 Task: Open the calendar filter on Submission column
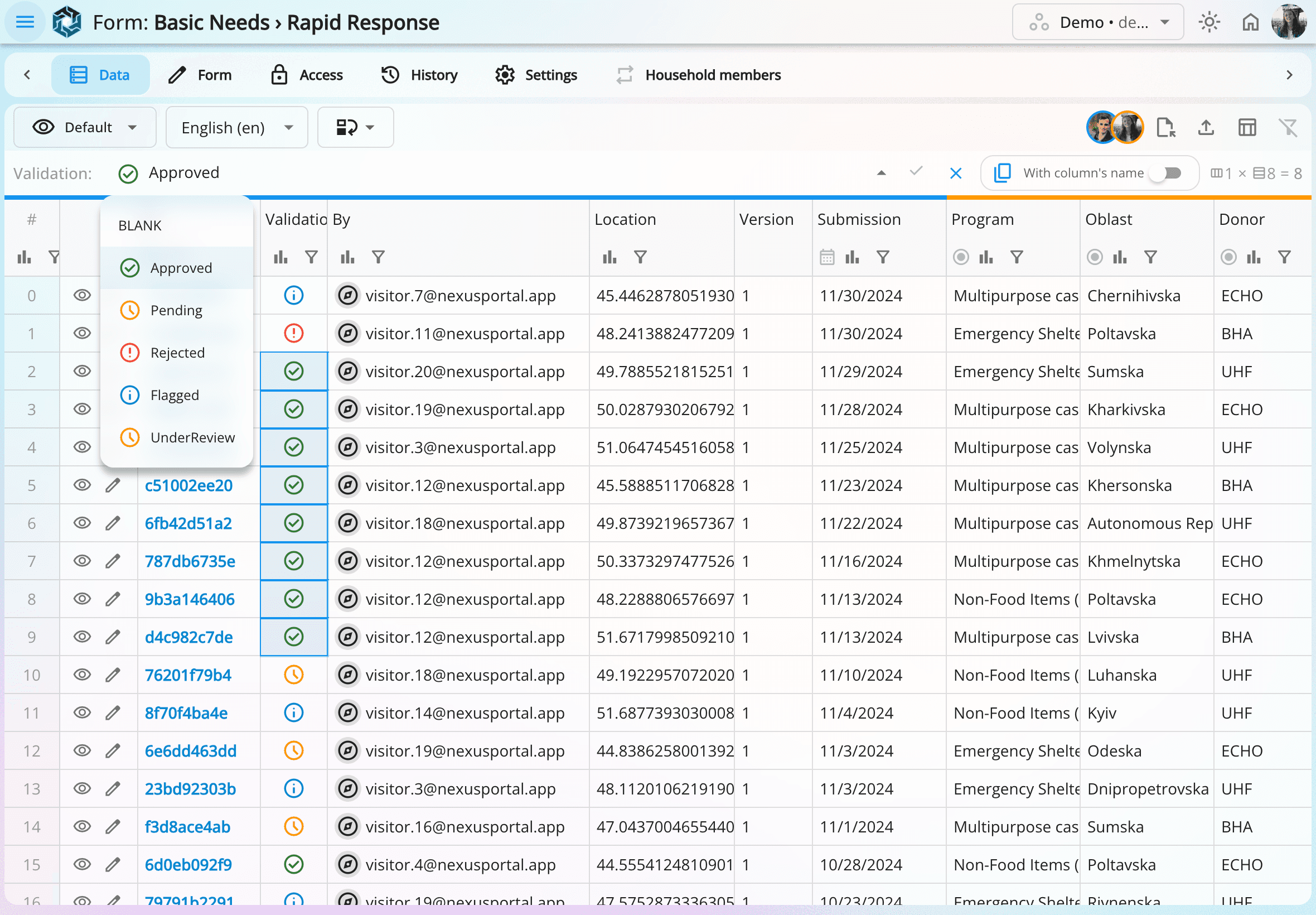827,257
